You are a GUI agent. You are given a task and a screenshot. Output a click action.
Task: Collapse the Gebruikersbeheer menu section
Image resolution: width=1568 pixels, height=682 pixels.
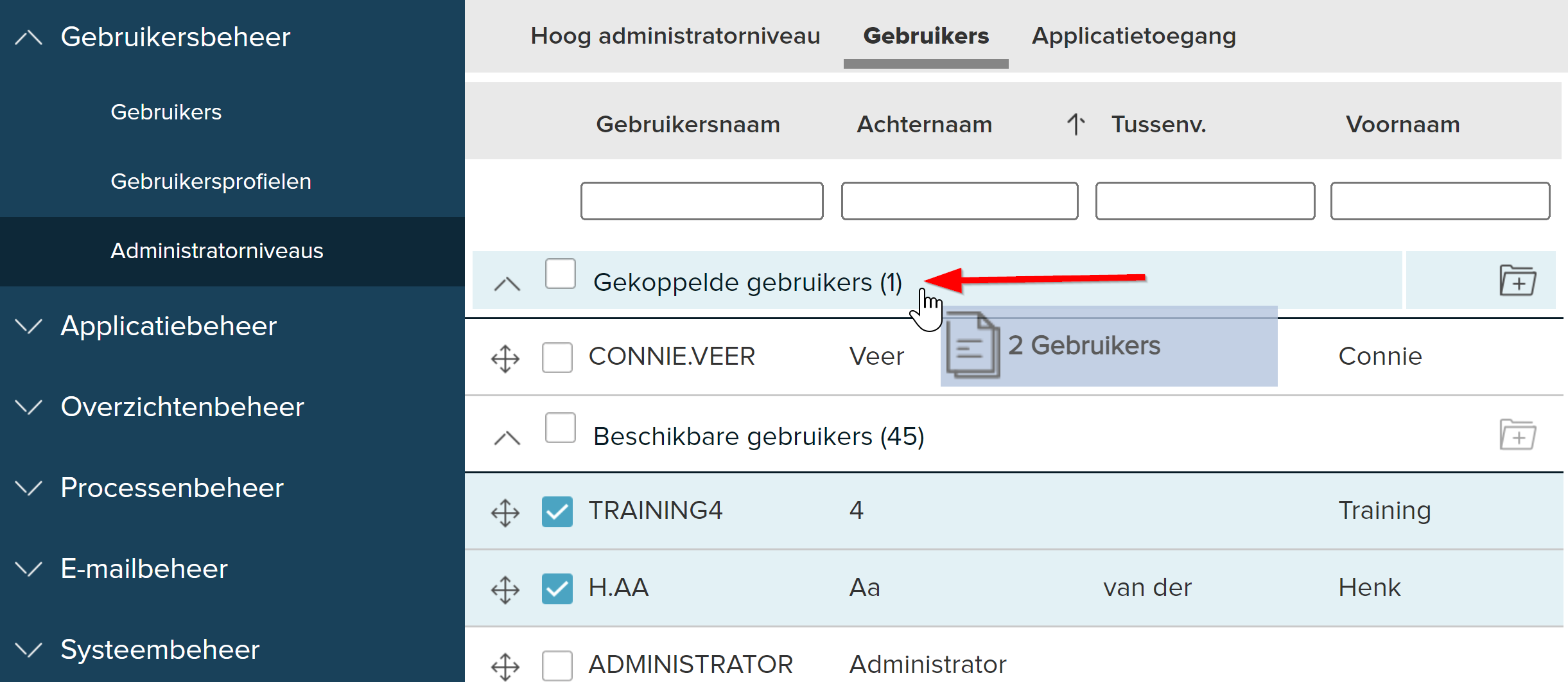pyautogui.click(x=28, y=38)
